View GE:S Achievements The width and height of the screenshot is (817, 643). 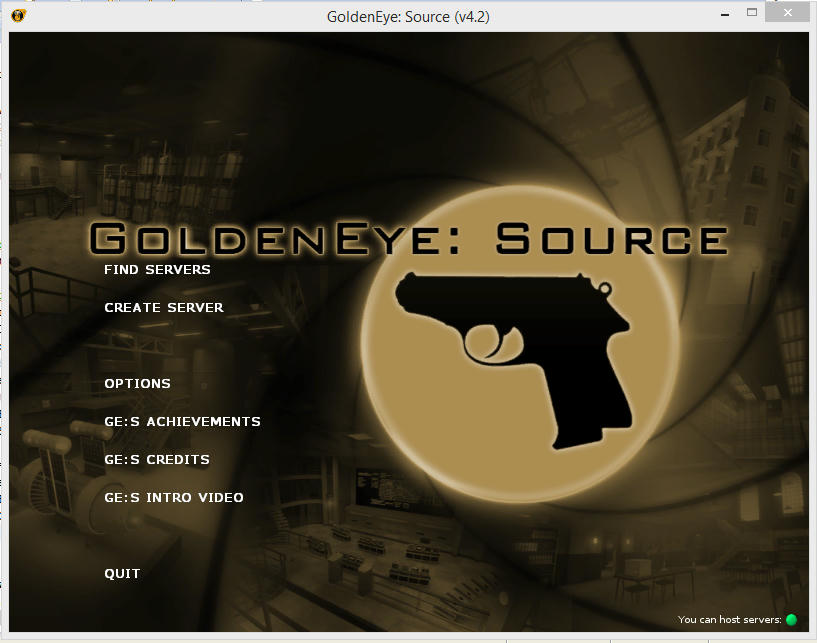tap(182, 422)
